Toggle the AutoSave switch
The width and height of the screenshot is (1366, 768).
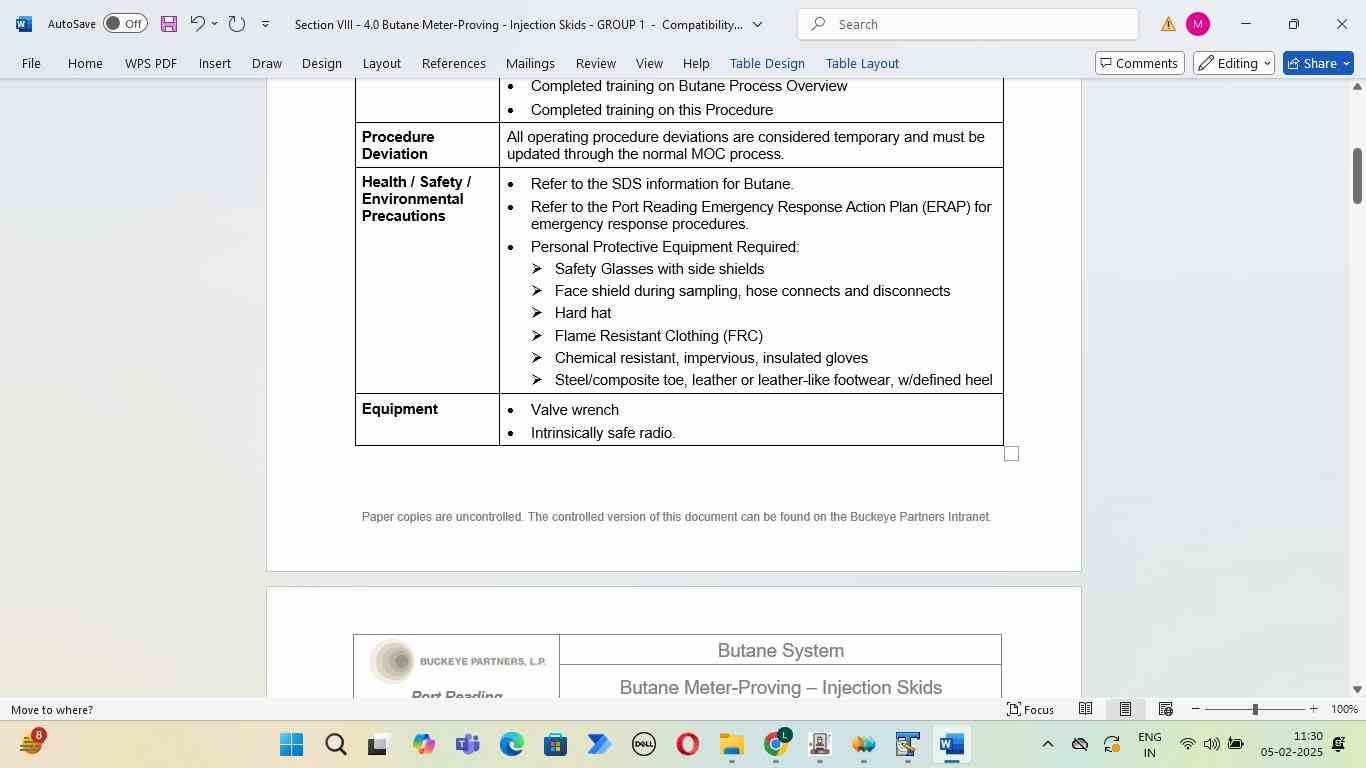(125, 24)
